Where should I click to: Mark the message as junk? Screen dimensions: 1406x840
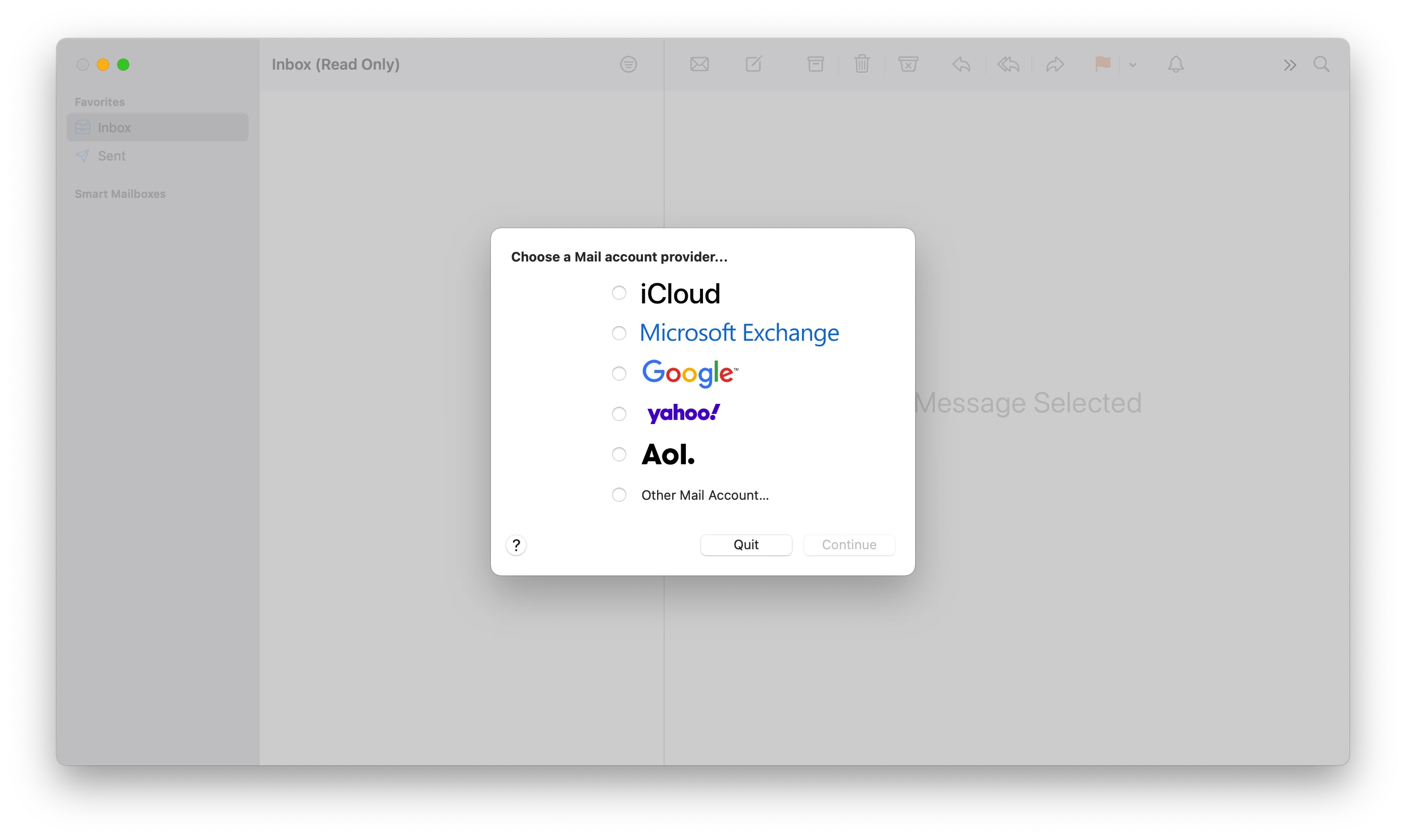[908, 64]
